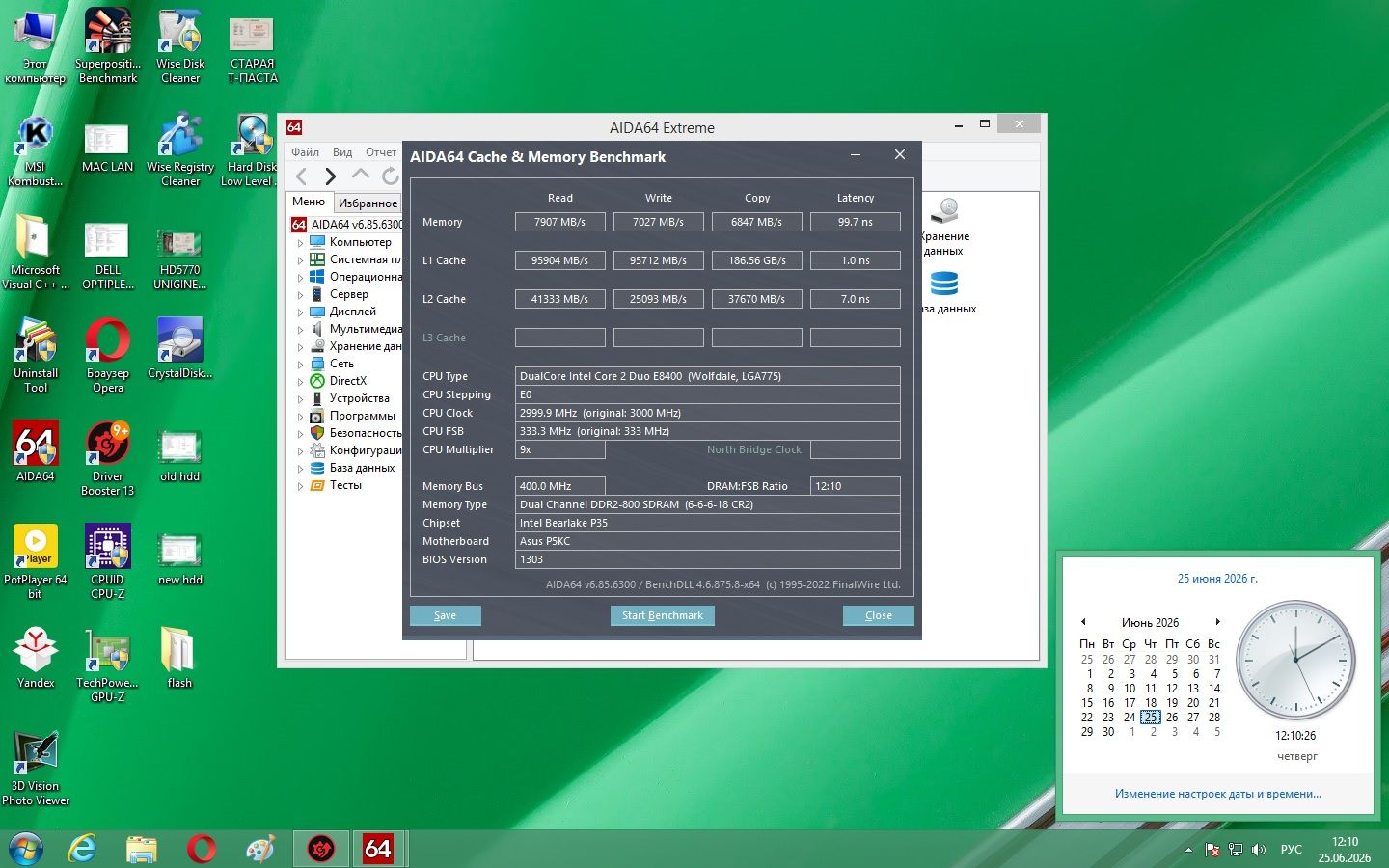Expand the DirectX tree node

pos(300,382)
